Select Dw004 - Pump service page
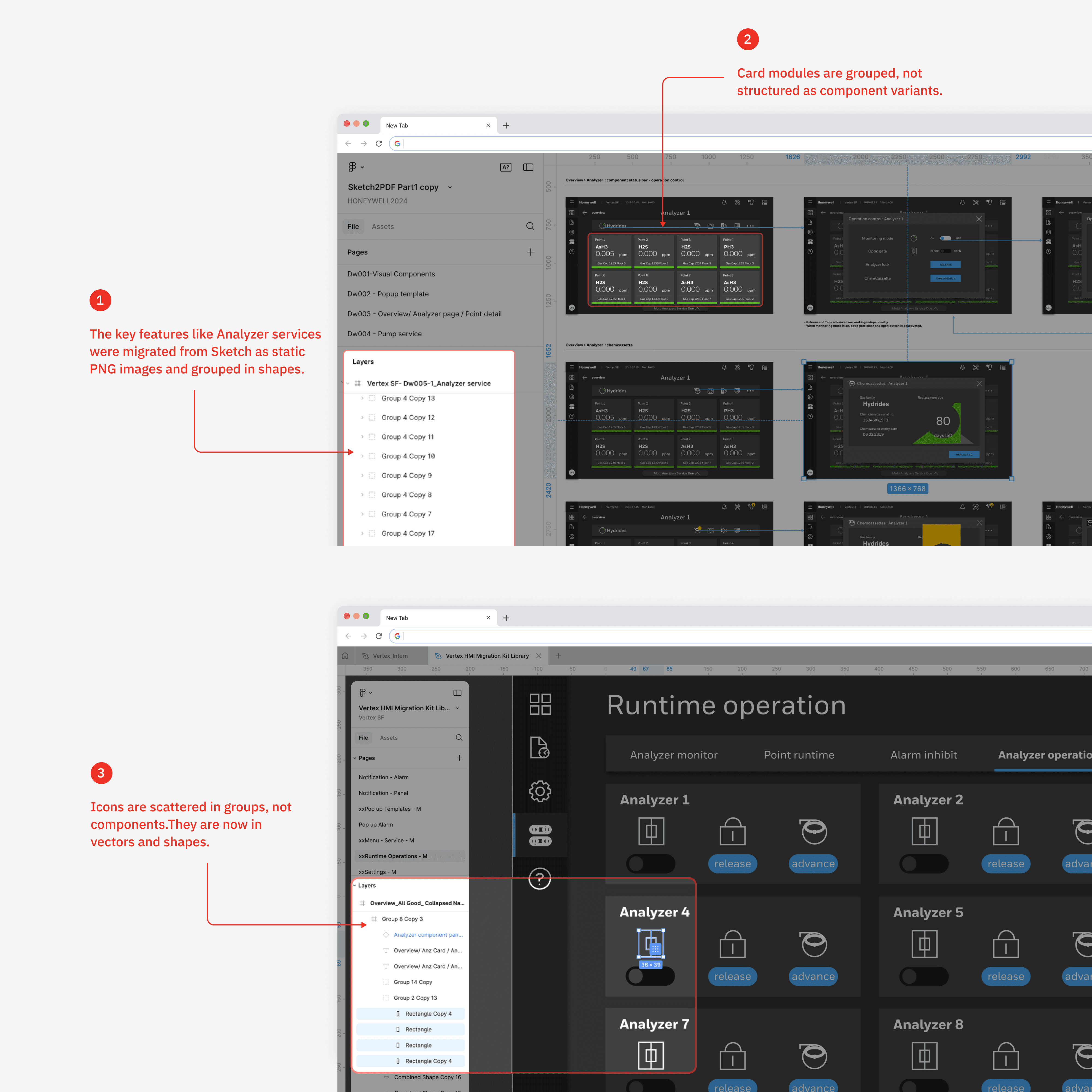 tap(384, 334)
